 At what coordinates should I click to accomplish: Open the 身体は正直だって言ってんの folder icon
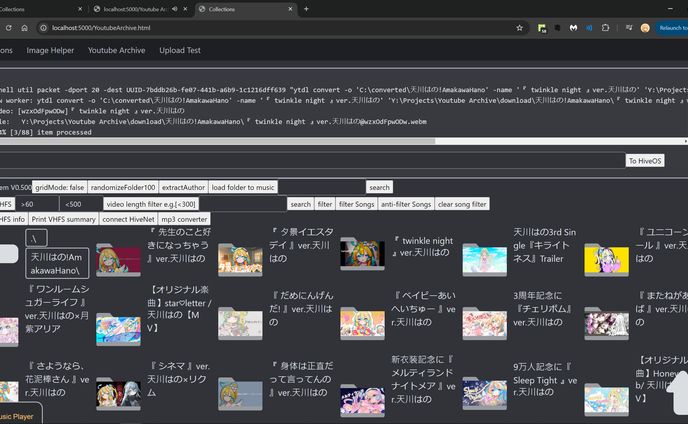click(x=240, y=393)
